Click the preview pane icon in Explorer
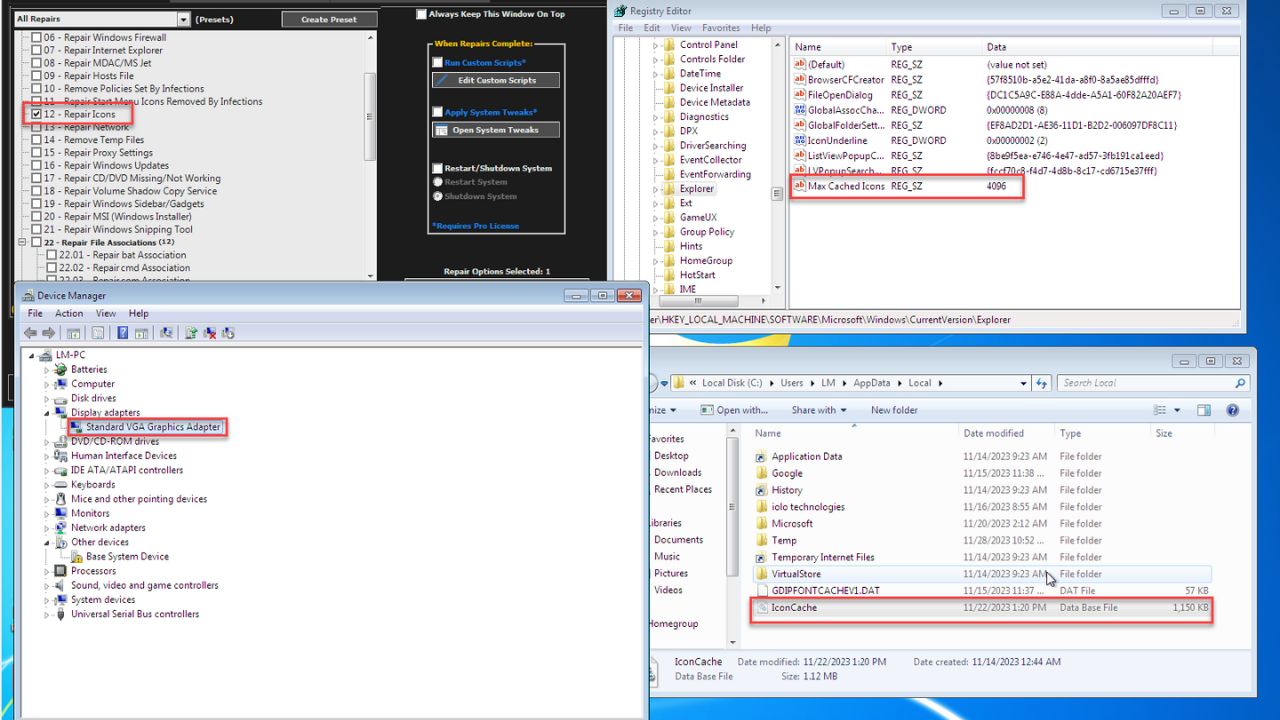 1204,410
